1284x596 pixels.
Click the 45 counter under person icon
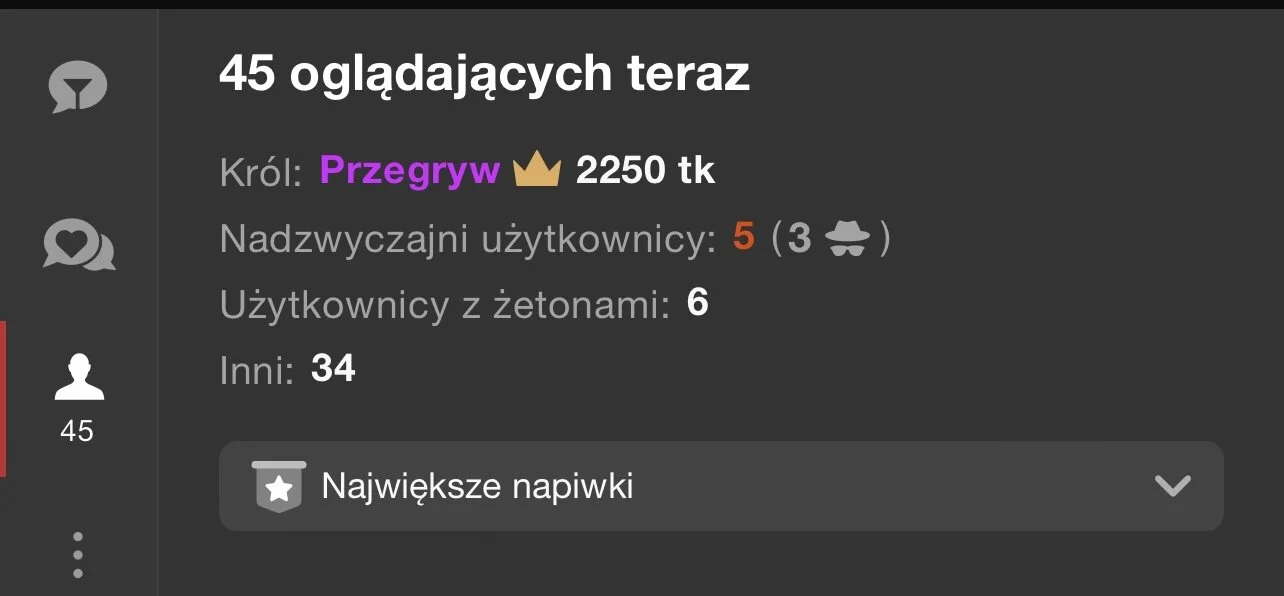point(77,431)
